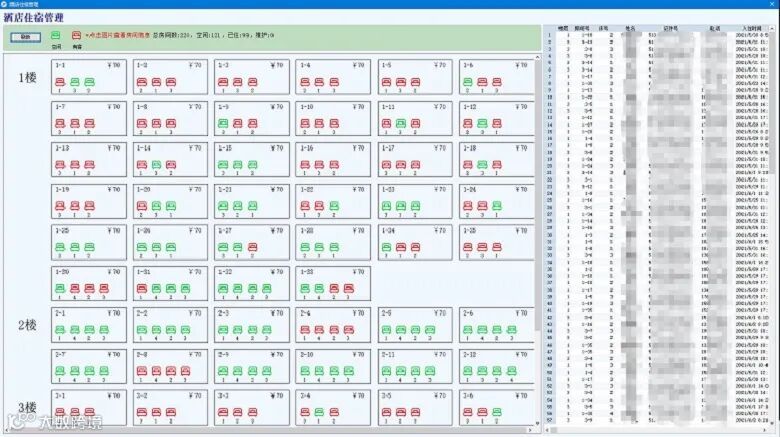Open the red bed in room 1-20
Viewport: 780px width, 437px height.
[142, 206]
